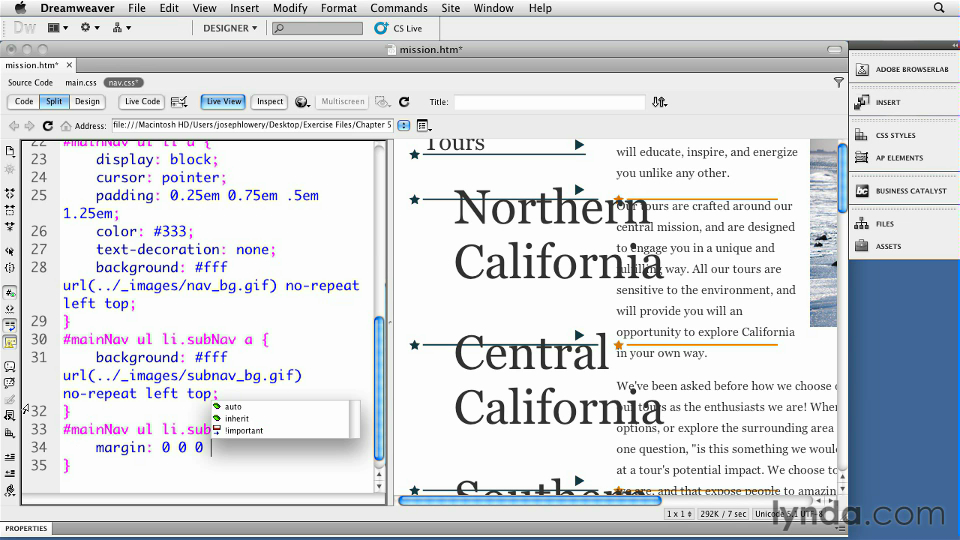The width and height of the screenshot is (960, 540).
Task: Toggle Live View off
Action: pyautogui.click(x=223, y=102)
